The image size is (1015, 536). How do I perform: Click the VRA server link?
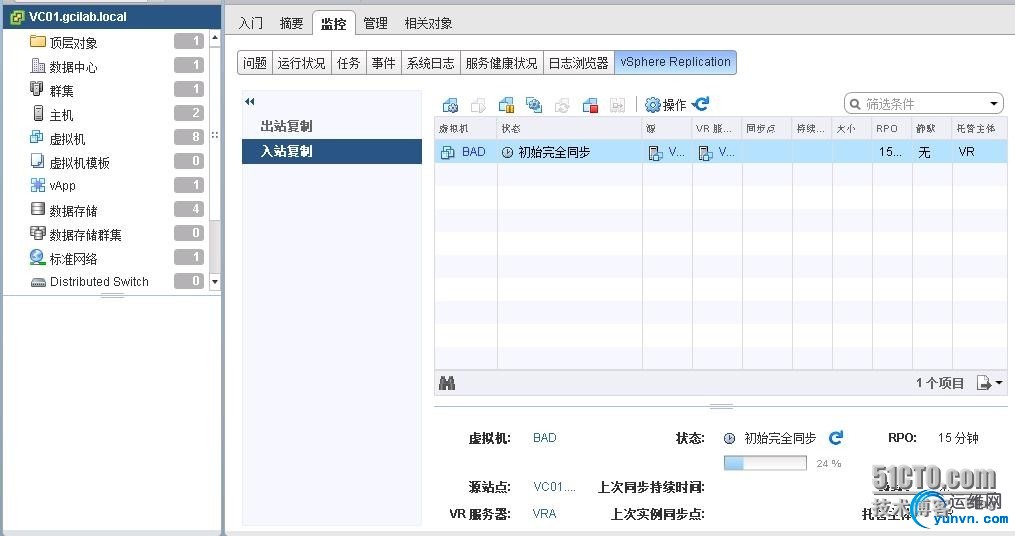[544, 514]
